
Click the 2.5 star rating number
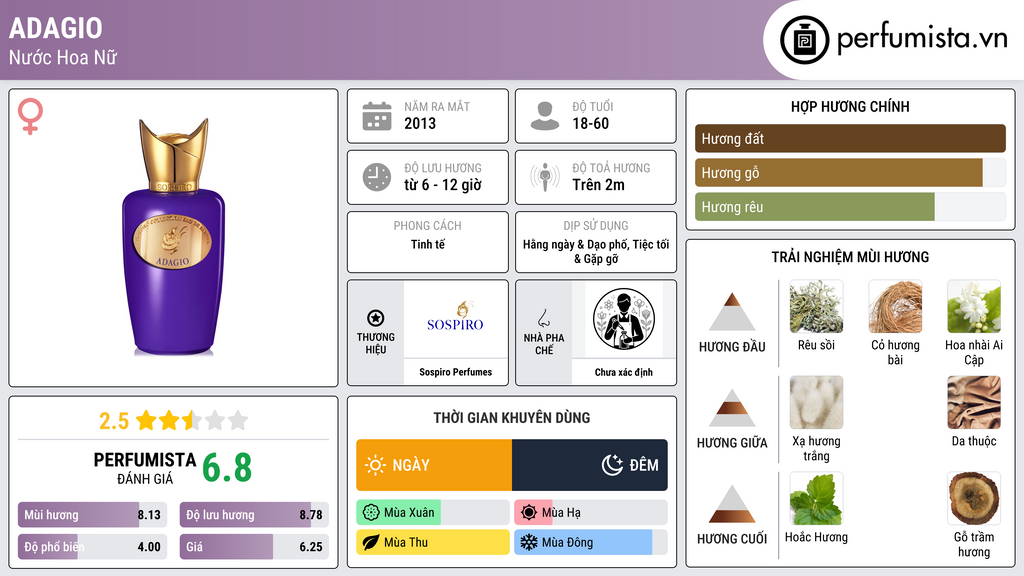point(114,421)
